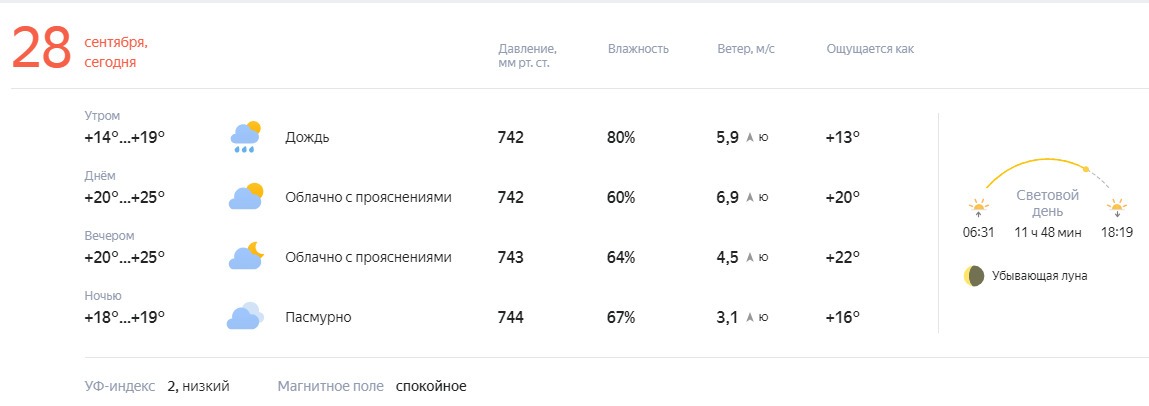The width and height of the screenshot is (1149, 406).
Task: Click the "Ночью" night temperature +18°...+19°
Action: point(125,317)
